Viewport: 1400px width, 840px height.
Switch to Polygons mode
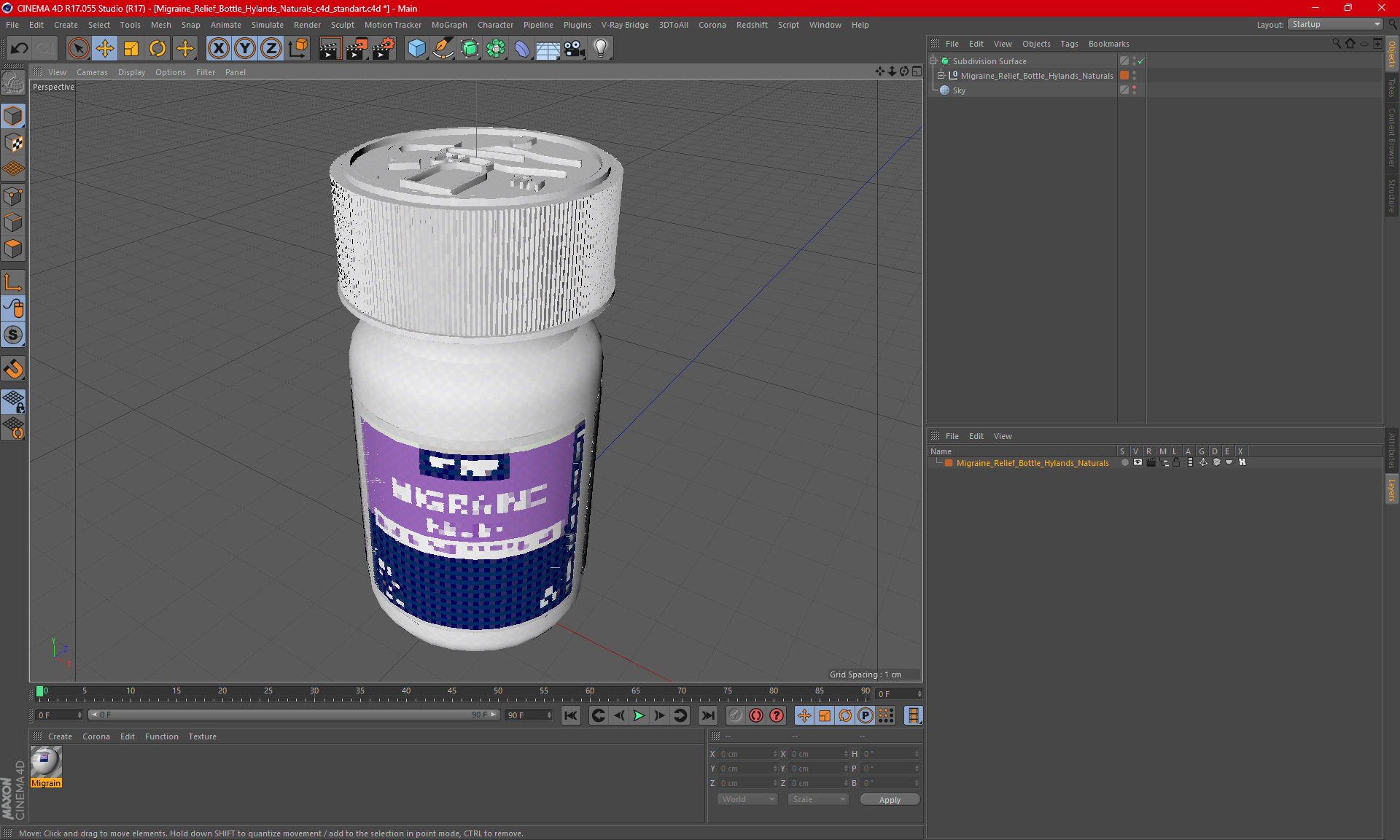[x=13, y=249]
